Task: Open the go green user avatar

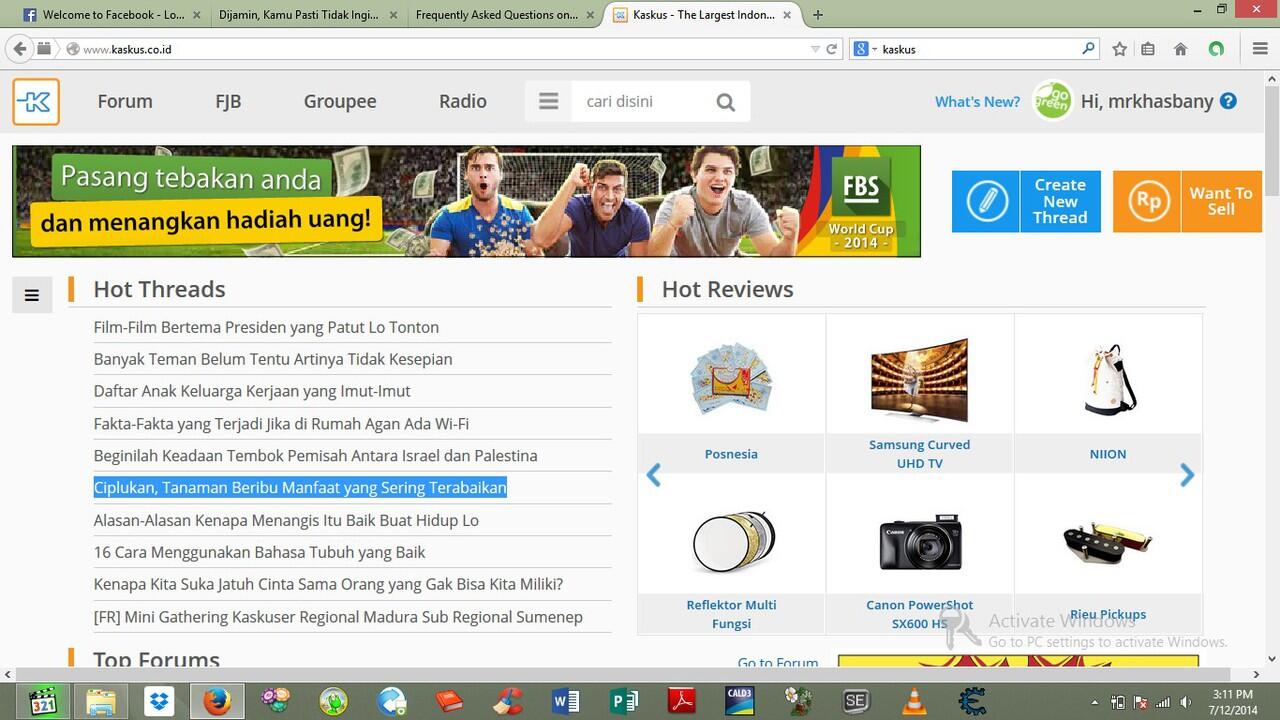Action: [1053, 101]
